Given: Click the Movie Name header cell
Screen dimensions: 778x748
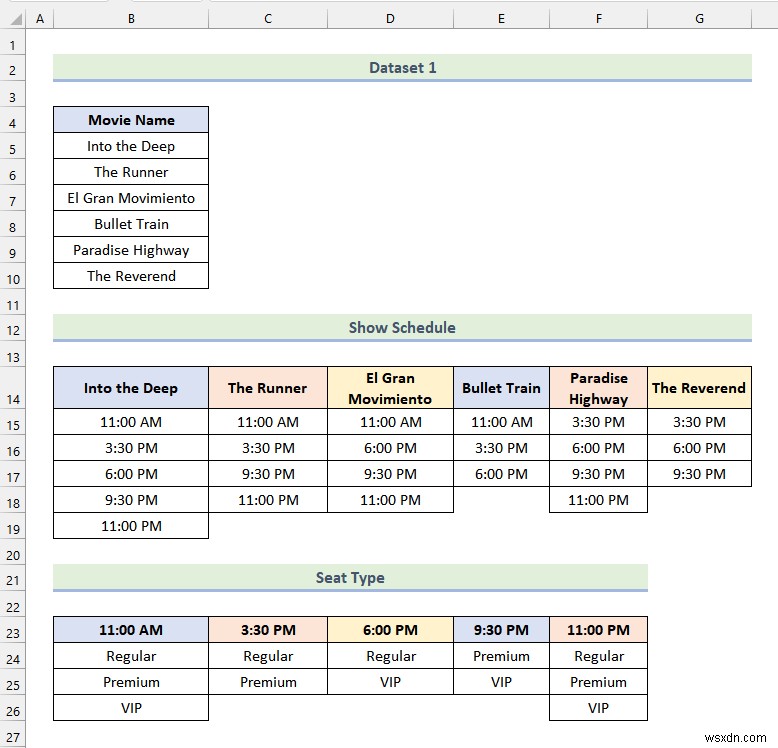Looking at the screenshot, I should [131, 120].
